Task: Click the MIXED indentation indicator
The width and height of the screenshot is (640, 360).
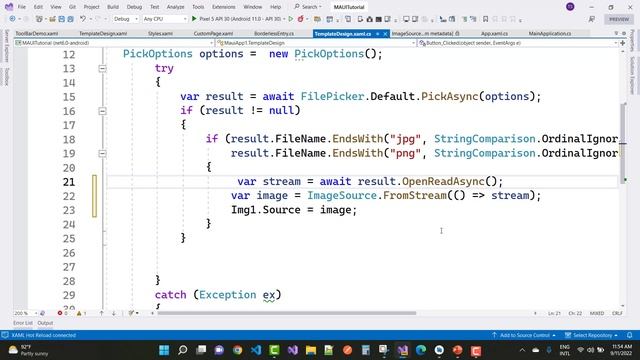Action: [597, 313]
